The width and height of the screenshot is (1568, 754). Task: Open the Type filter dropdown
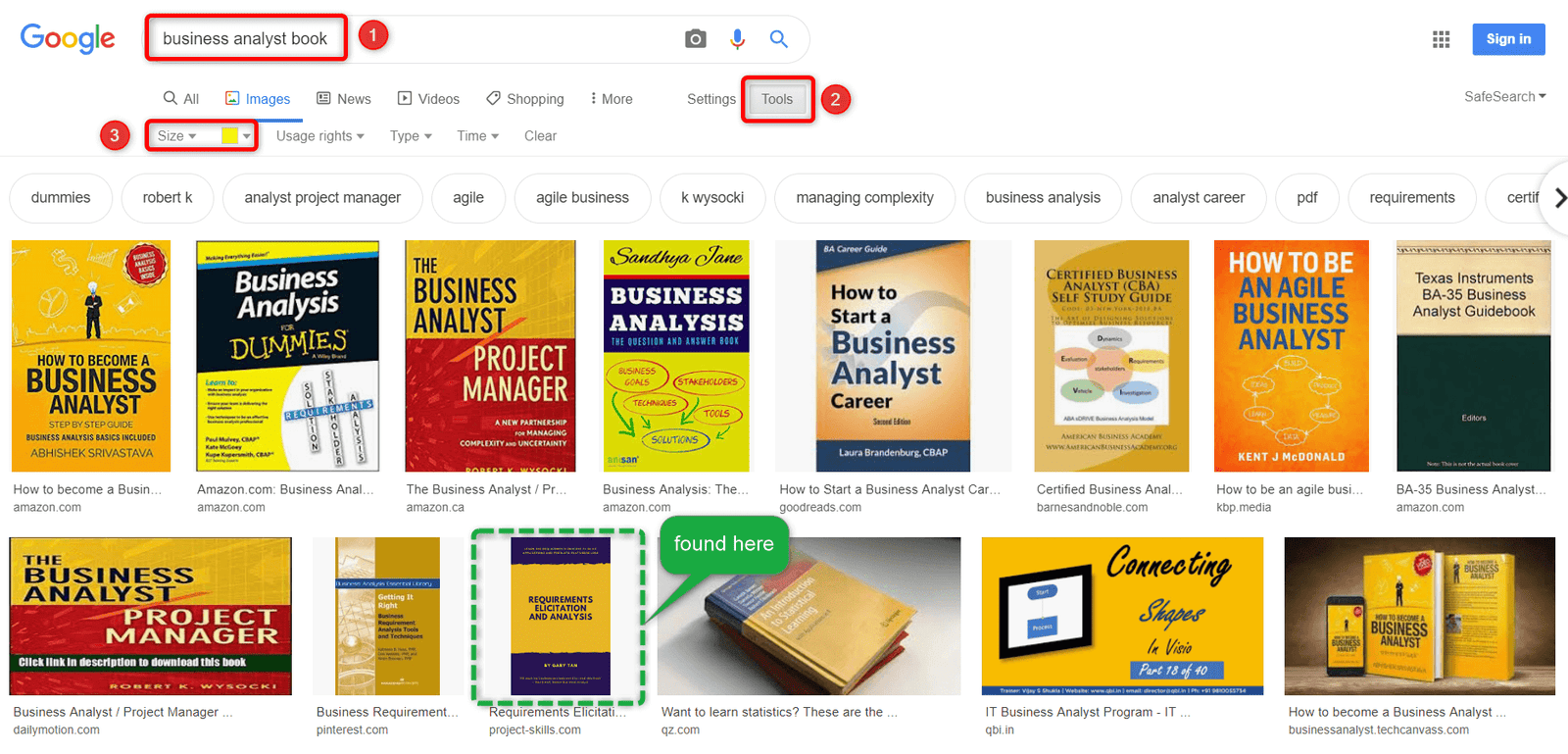[411, 136]
